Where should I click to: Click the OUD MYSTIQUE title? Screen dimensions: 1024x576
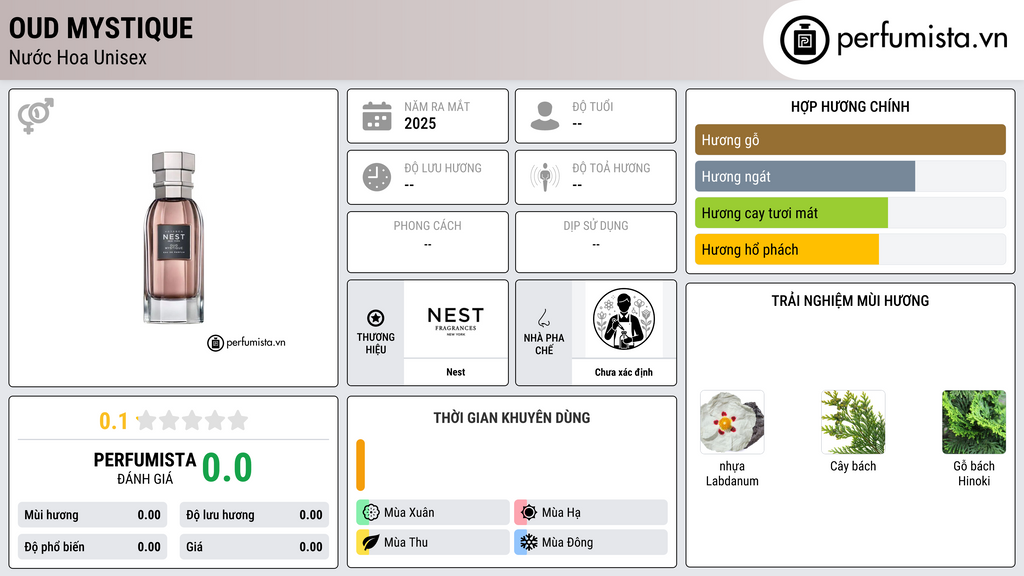(101, 28)
